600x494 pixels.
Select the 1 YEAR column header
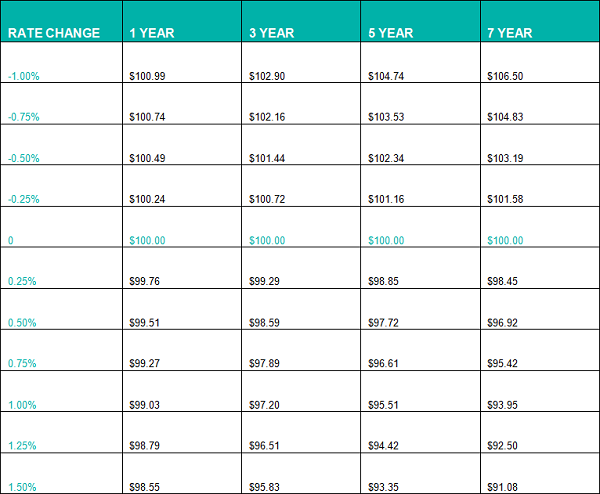coord(152,33)
